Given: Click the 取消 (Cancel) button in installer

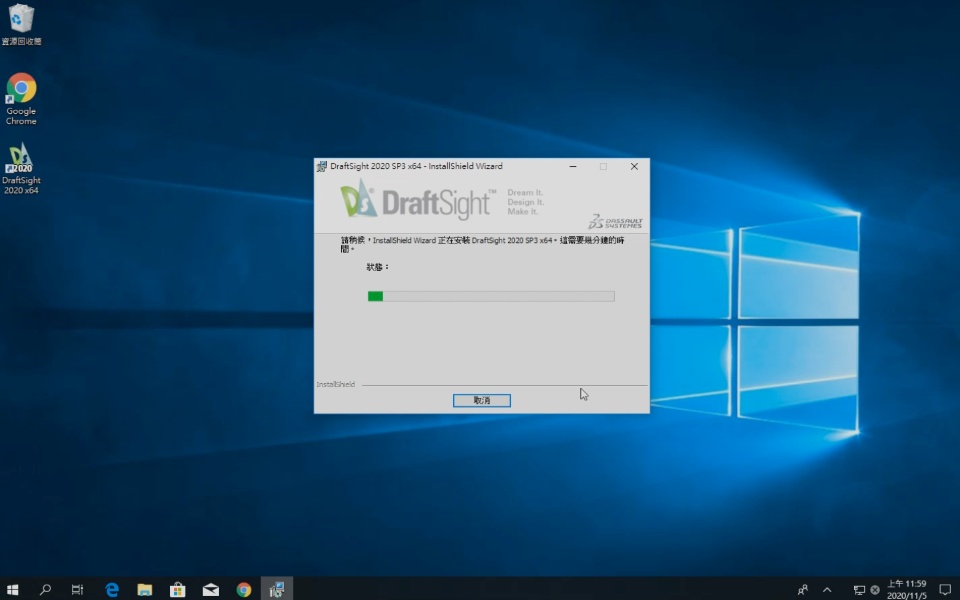Looking at the screenshot, I should (x=481, y=400).
